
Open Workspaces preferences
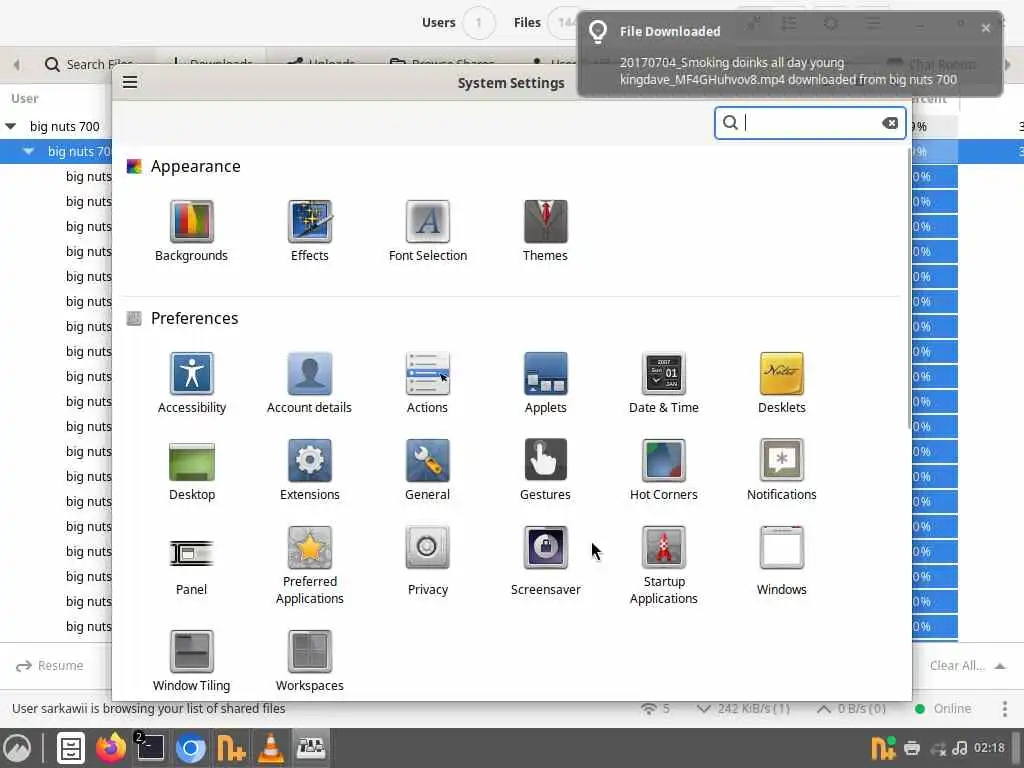pyautogui.click(x=310, y=661)
